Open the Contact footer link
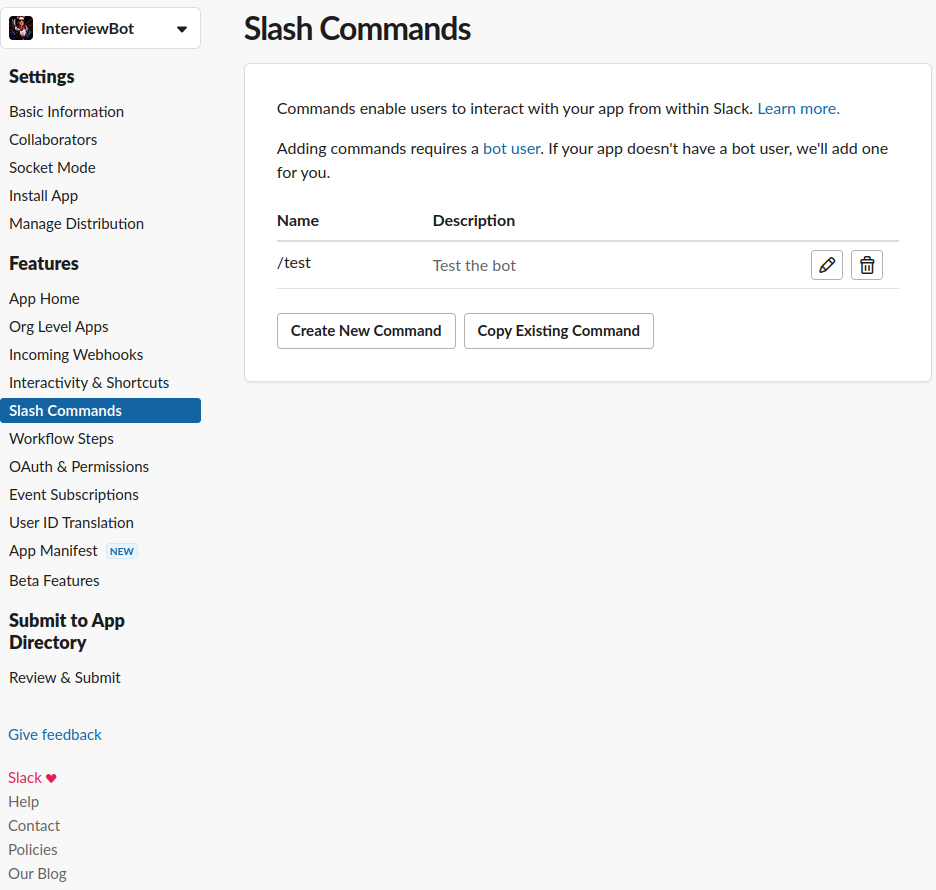Viewport: 936px width, 890px height. point(34,826)
